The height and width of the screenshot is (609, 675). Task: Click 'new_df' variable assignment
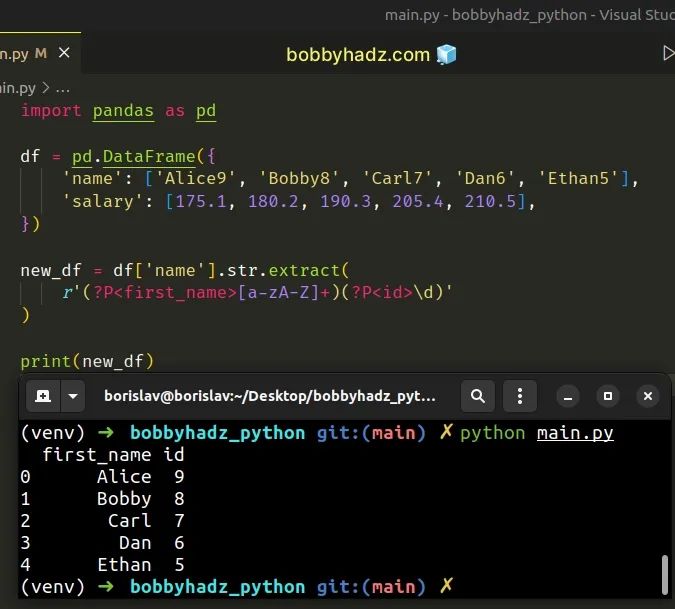pos(51,270)
